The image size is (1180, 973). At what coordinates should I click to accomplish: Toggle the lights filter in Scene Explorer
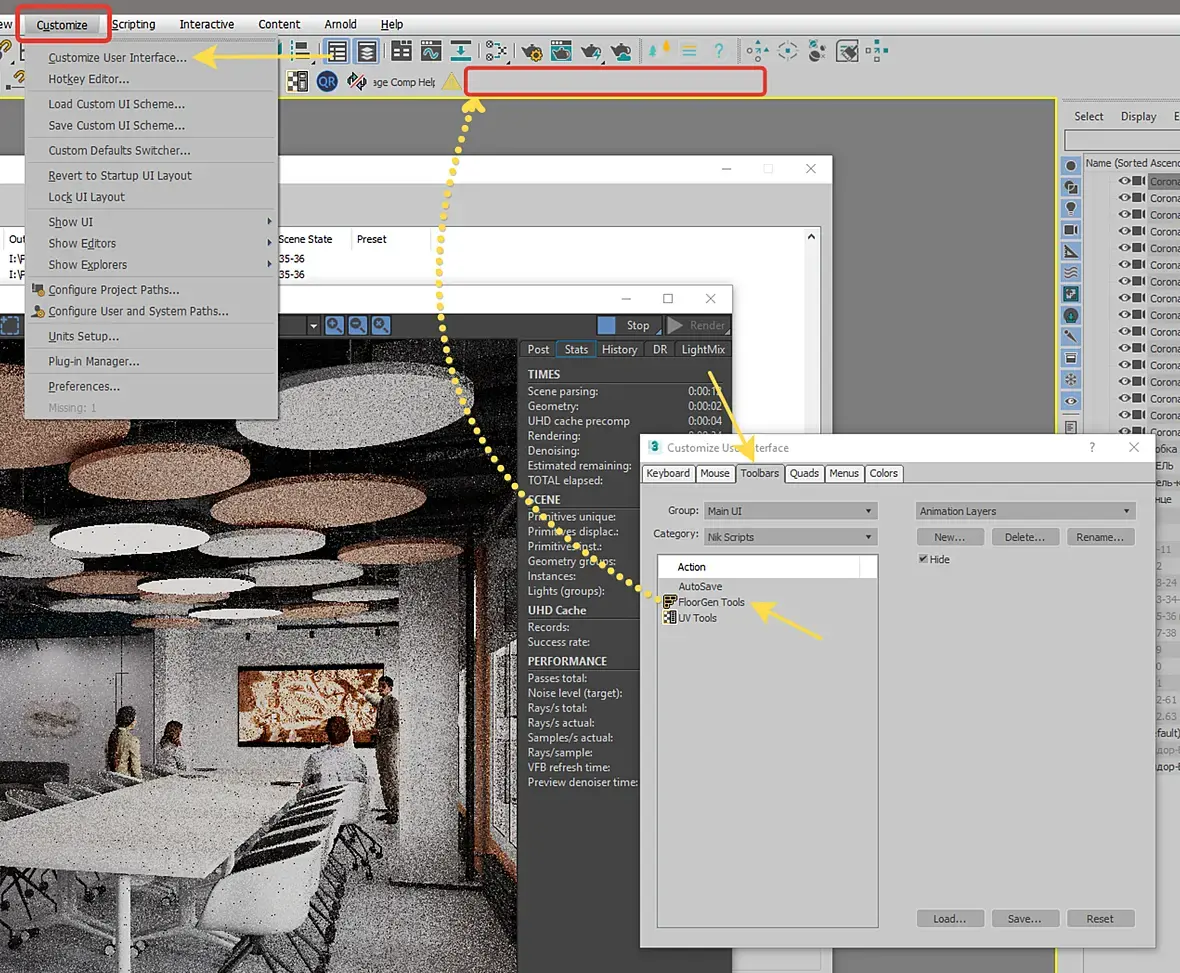tap(1071, 208)
